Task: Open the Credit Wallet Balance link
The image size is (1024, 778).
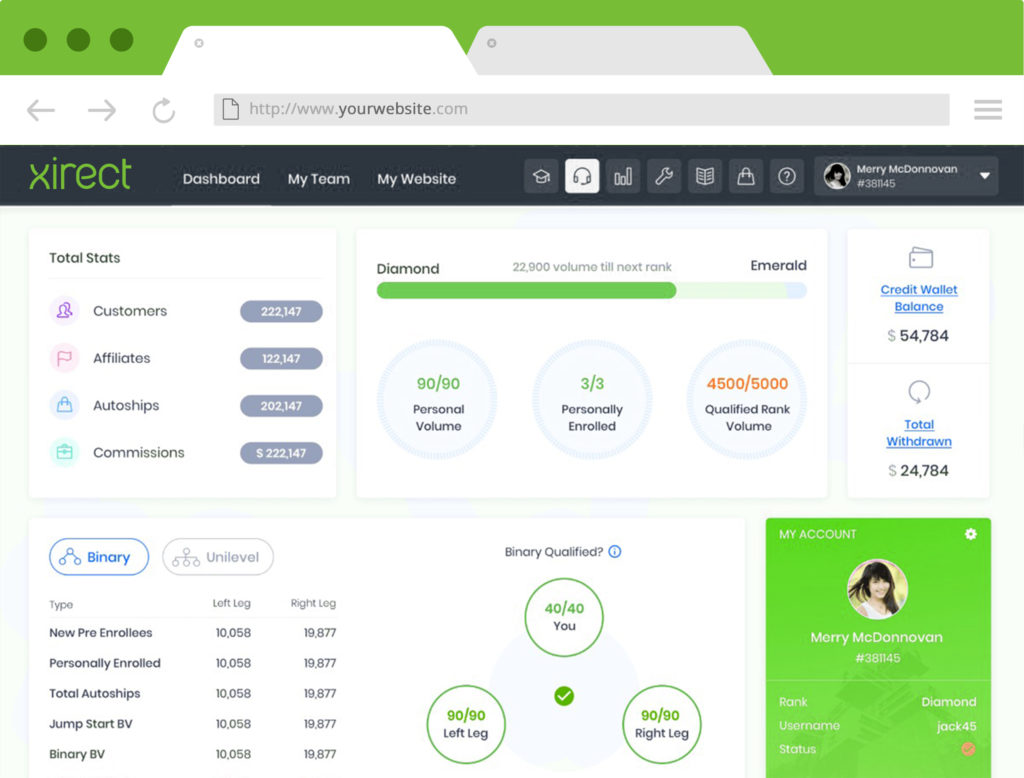Action: (x=919, y=298)
